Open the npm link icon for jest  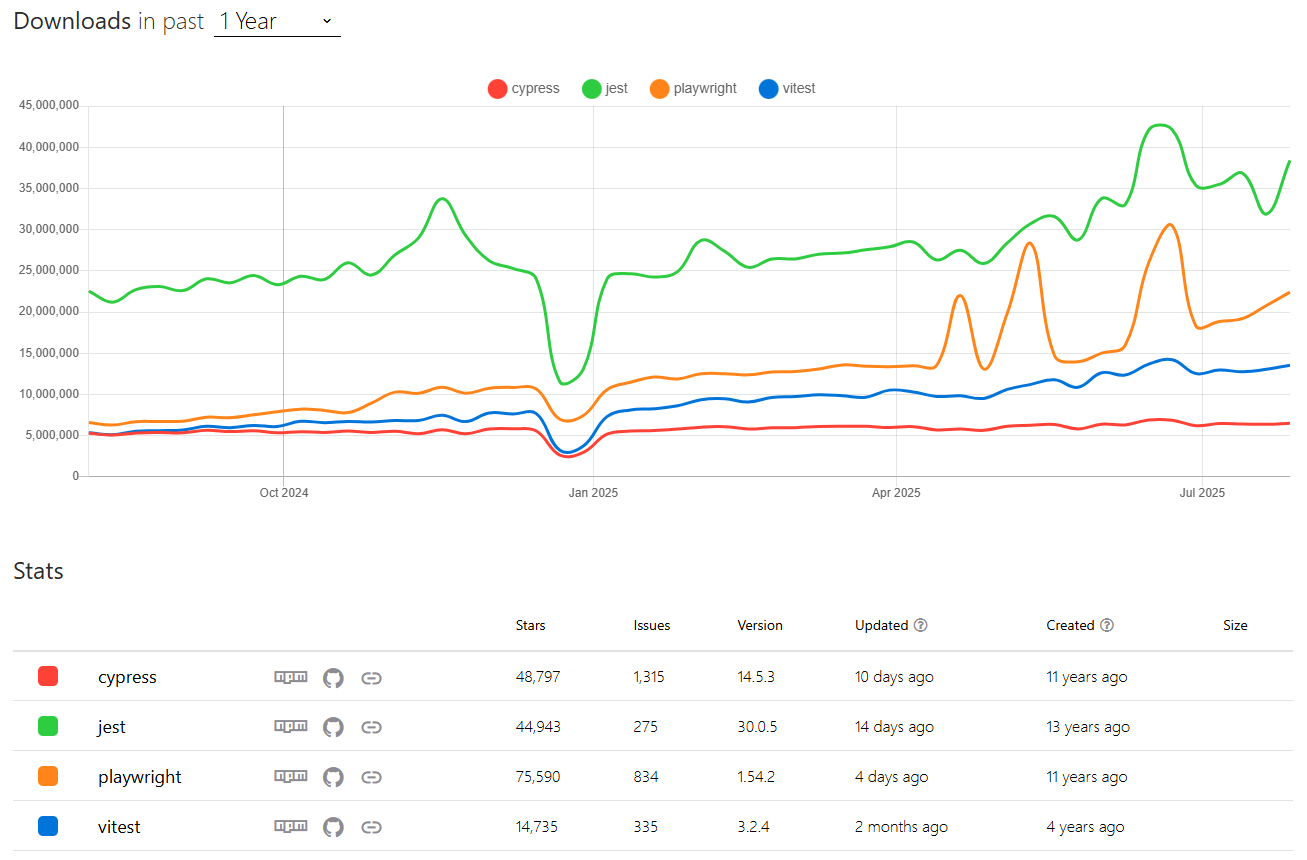[x=291, y=727]
